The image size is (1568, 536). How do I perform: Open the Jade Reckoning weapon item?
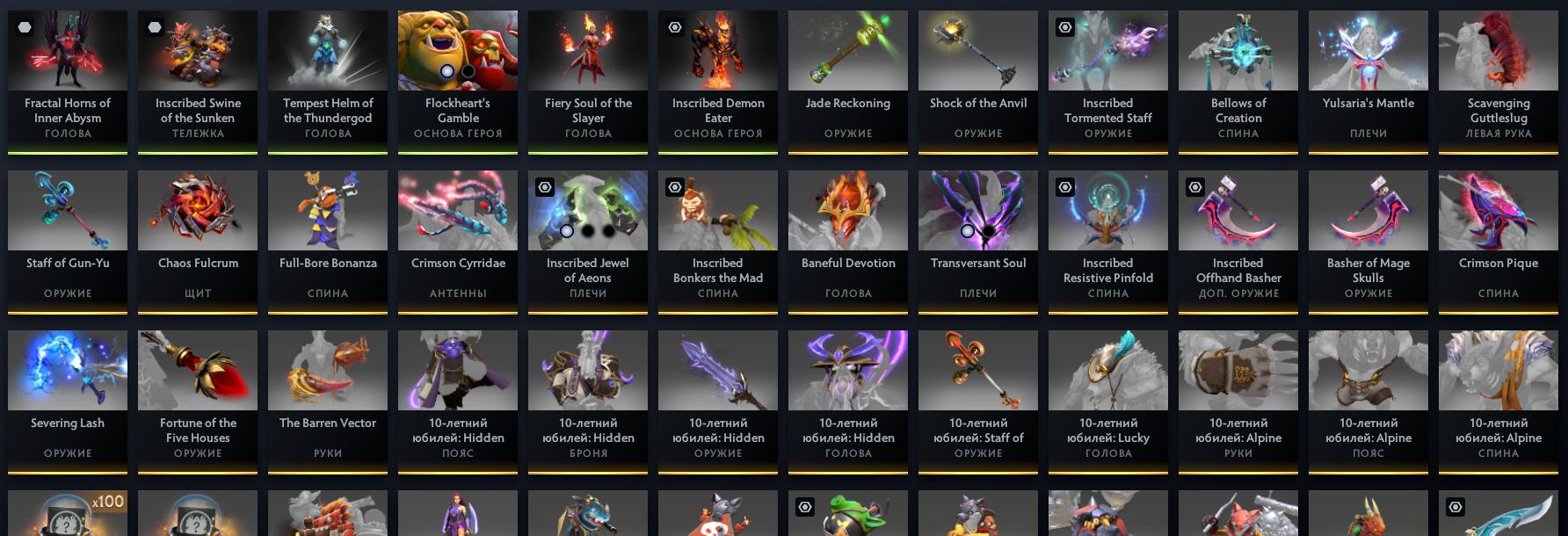pos(848,83)
